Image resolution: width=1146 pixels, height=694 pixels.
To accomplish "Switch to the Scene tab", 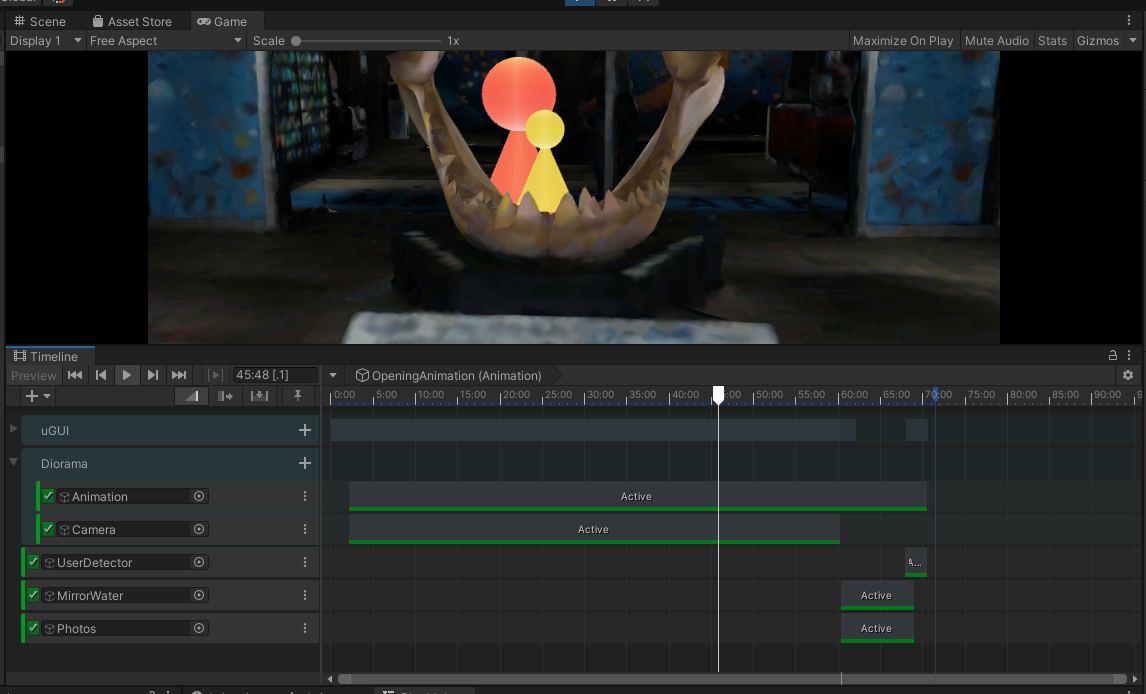I will coord(40,21).
